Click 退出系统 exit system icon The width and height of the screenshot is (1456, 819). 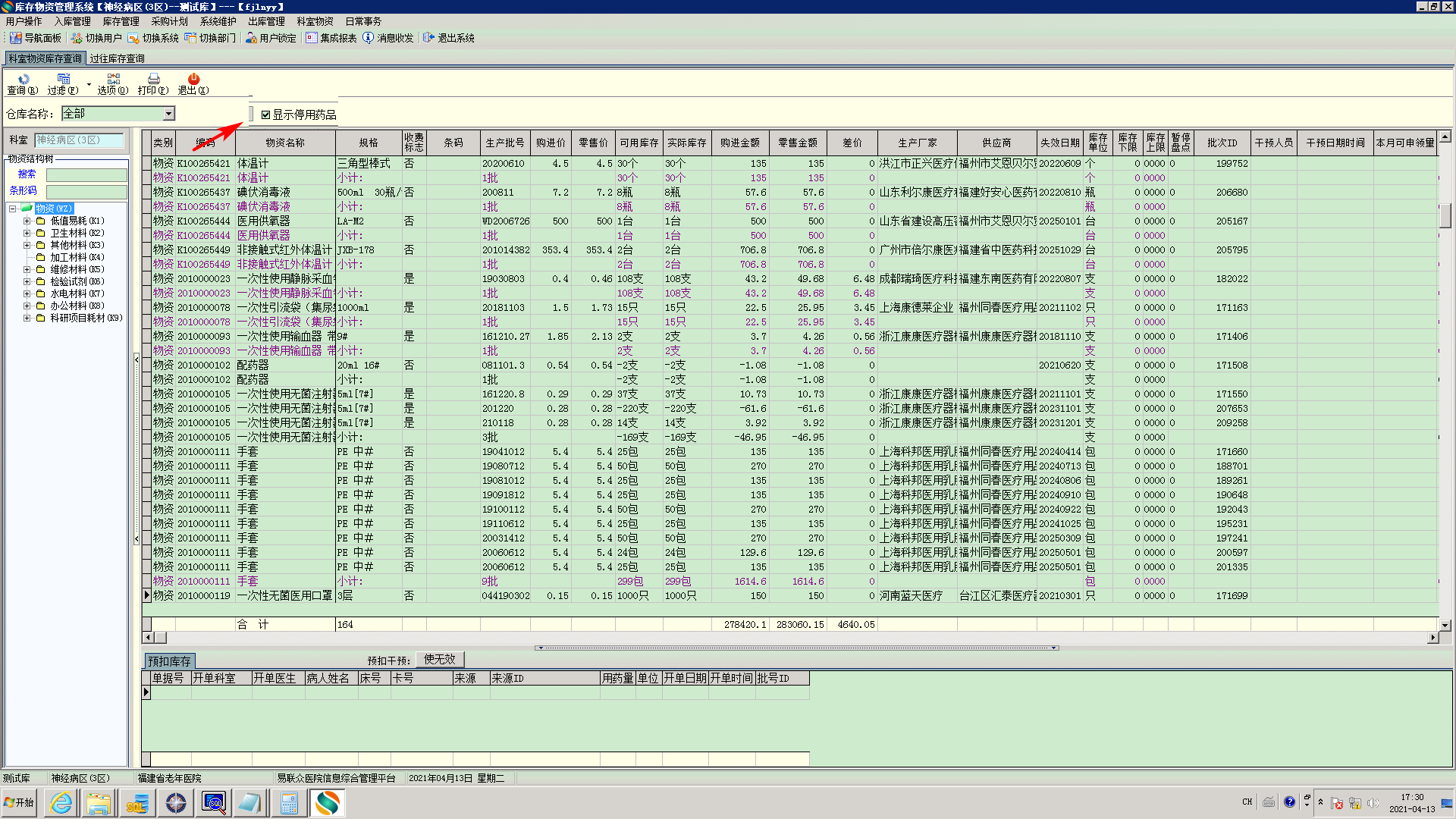tap(448, 38)
